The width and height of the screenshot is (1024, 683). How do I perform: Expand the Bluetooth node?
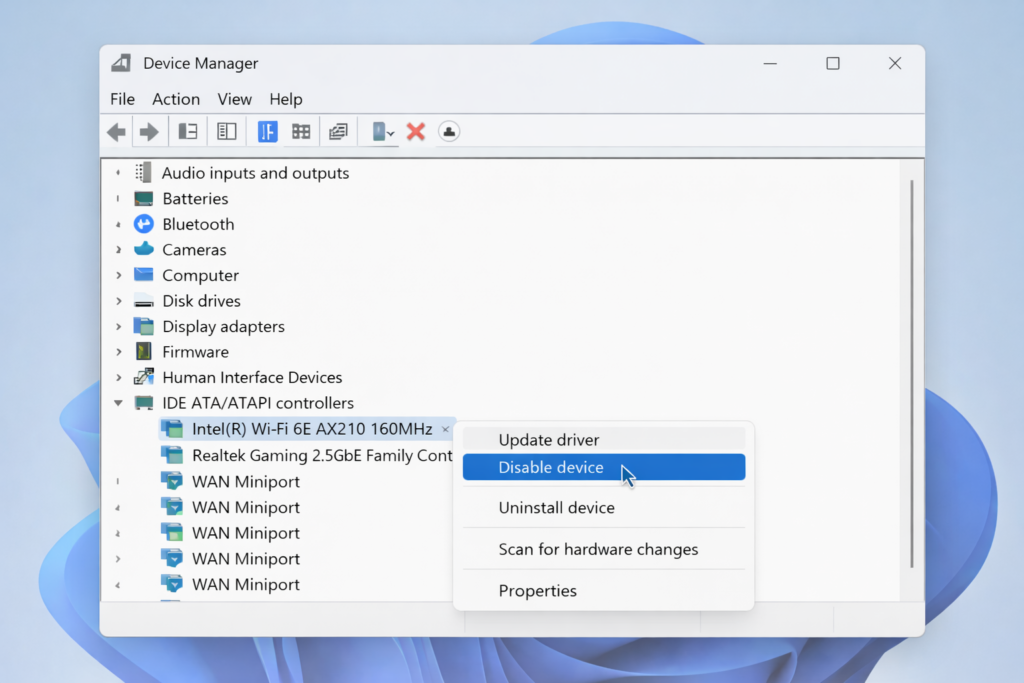(118, 225)
